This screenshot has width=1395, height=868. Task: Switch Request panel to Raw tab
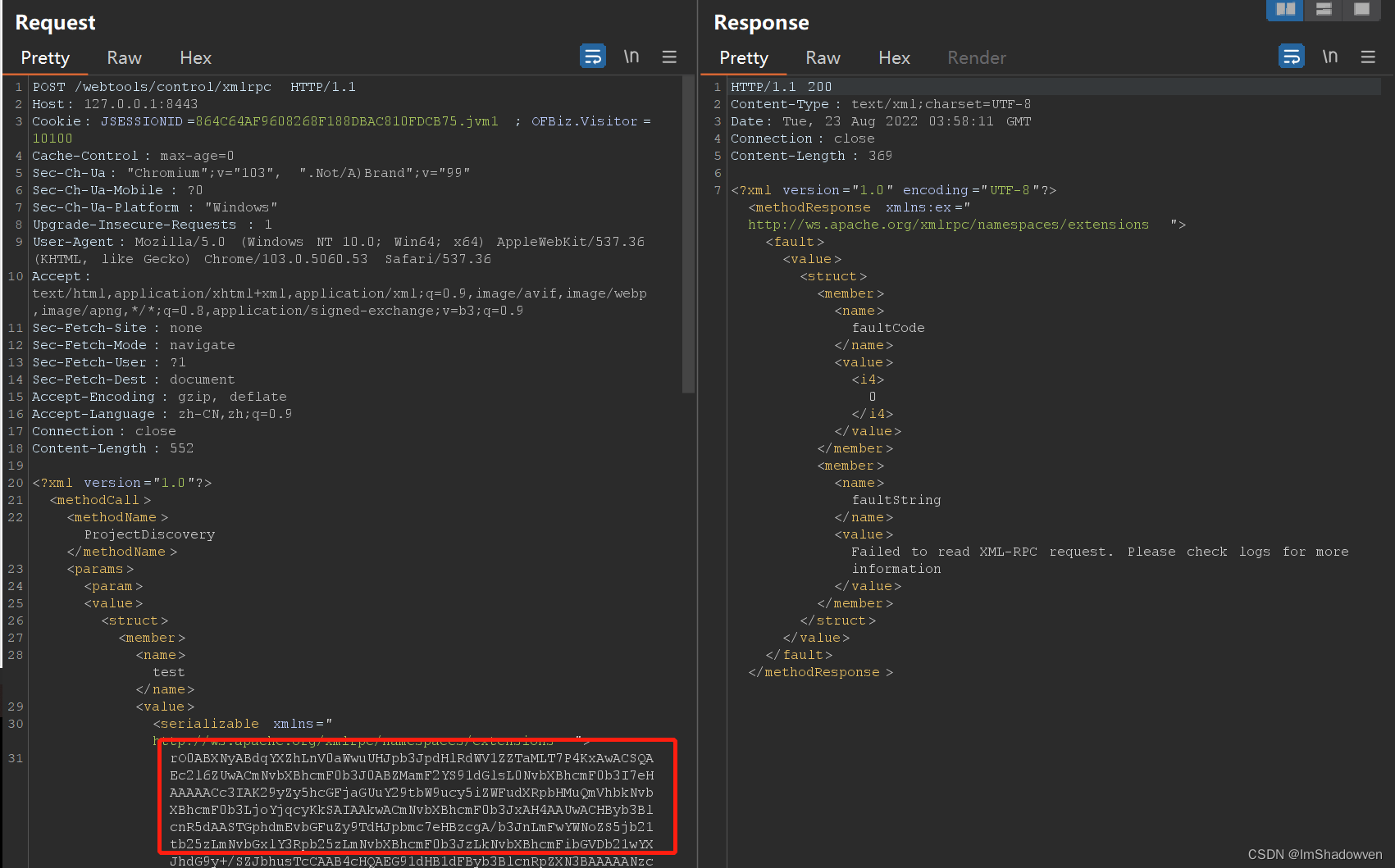[x=124, y=58]
